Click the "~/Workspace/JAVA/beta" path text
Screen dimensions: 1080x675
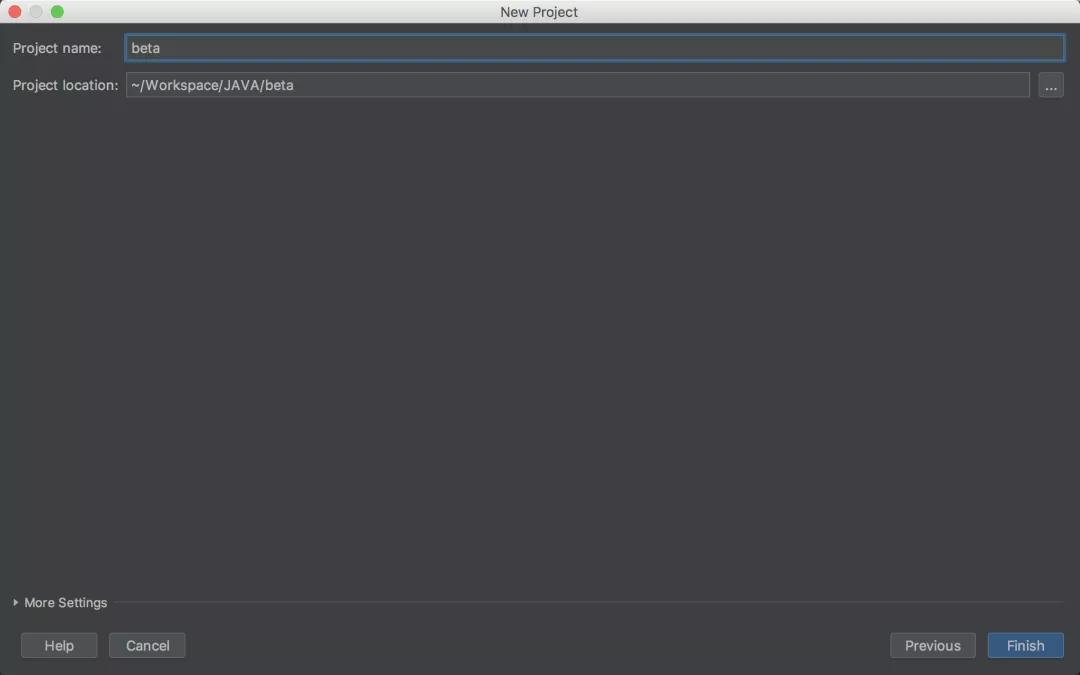click(212, 86)
